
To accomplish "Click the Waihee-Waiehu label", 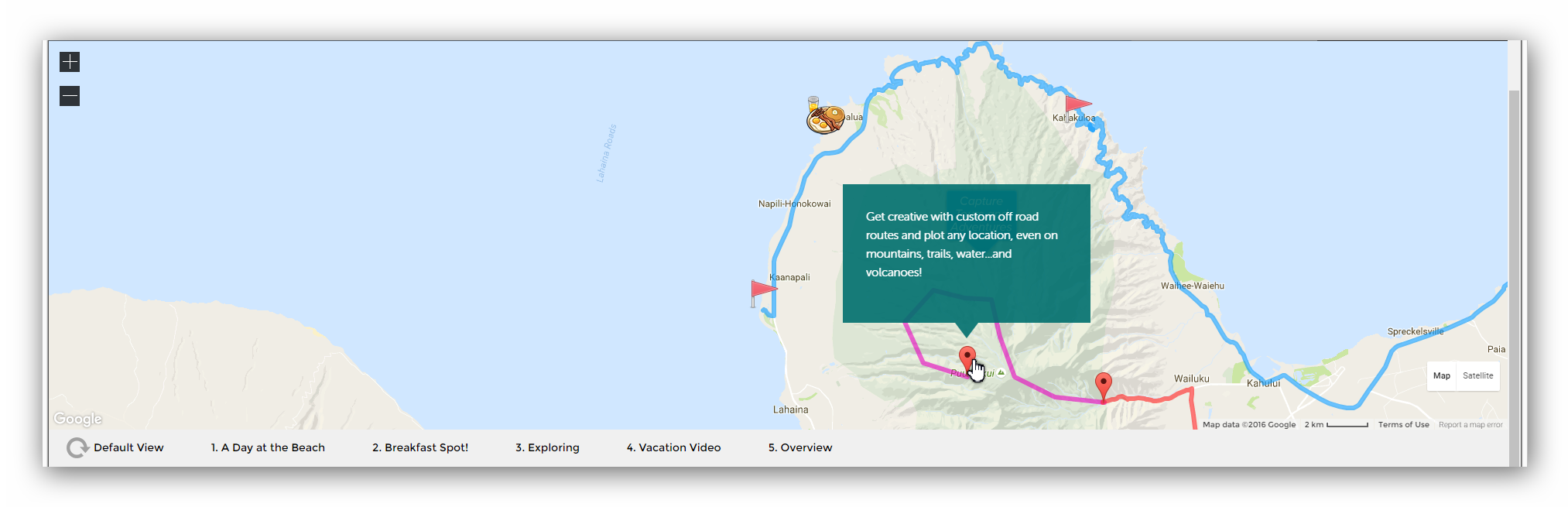I will coord(1192,286).
